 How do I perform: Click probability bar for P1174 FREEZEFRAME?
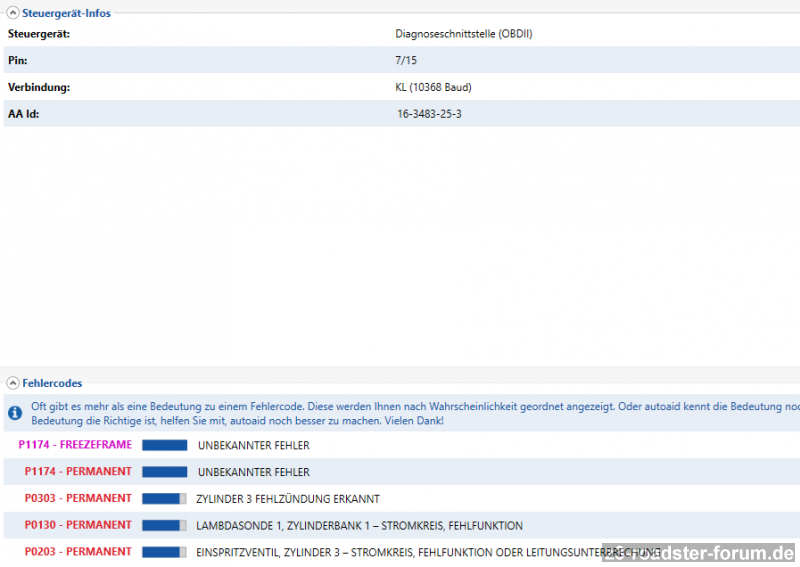pyautogui.click(x=164, y=445)
